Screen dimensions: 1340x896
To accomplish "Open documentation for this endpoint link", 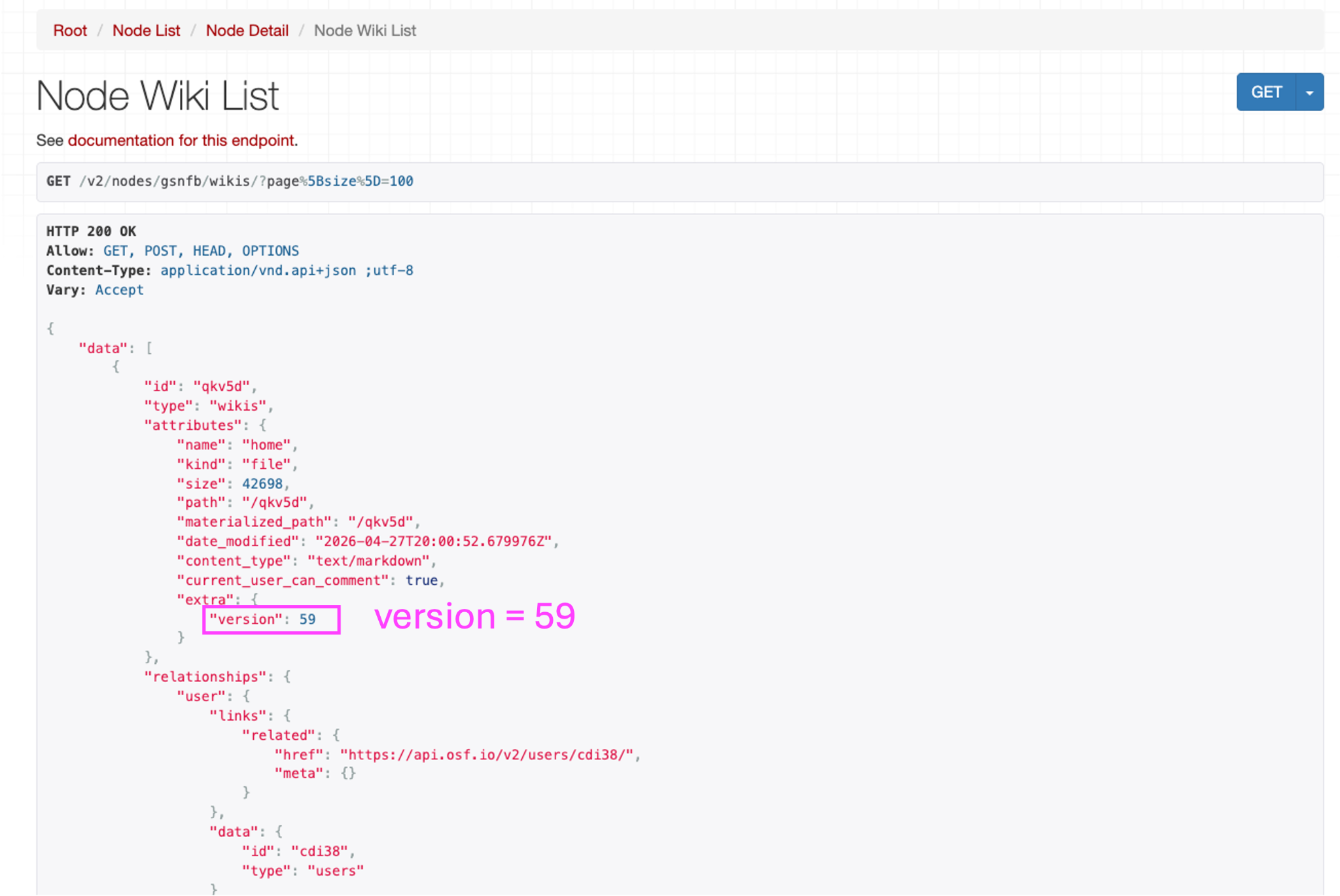I will point(181,141).
